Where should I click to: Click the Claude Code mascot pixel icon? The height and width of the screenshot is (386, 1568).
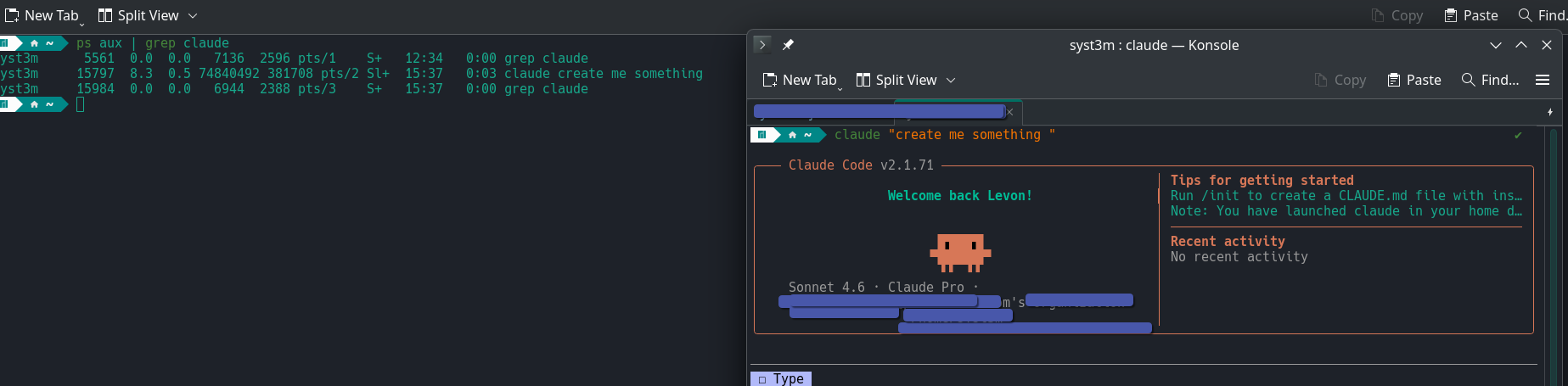pyautogui.click(x=960, y=253)
